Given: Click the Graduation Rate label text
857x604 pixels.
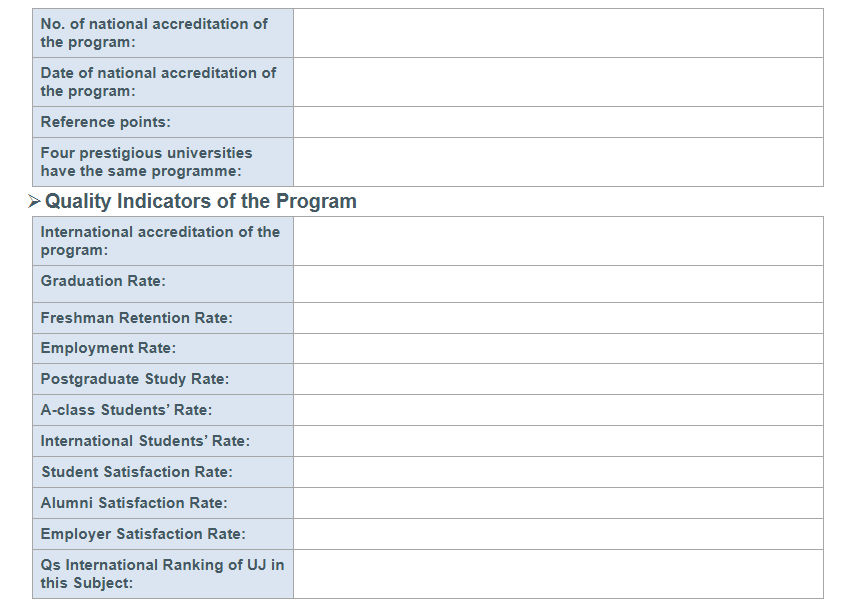Looking at the screenshot, I should 103,281.
